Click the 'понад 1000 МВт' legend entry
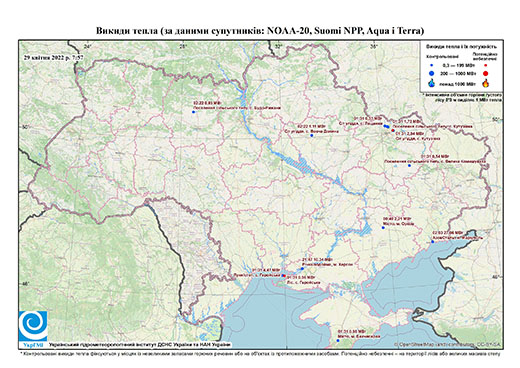Screen dimensions: 520x368 458,83
